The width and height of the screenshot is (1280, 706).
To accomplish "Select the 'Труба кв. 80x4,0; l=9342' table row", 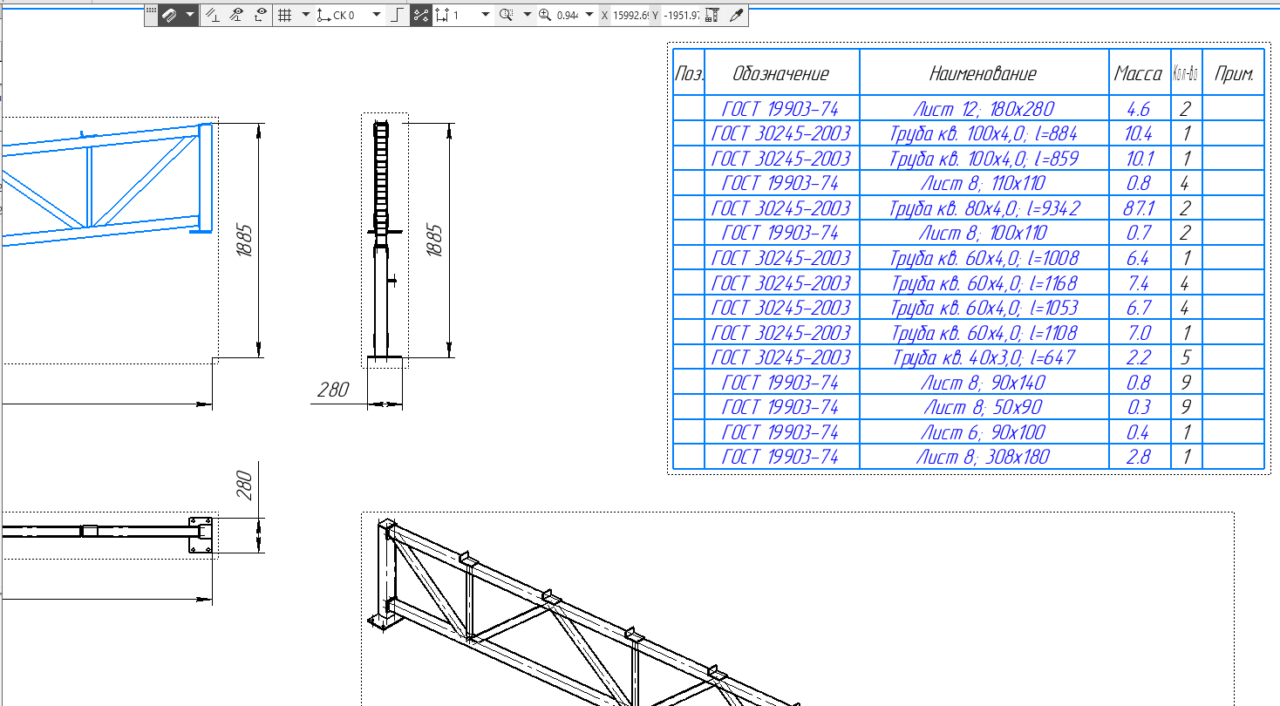I will click(x=970, y=208).
